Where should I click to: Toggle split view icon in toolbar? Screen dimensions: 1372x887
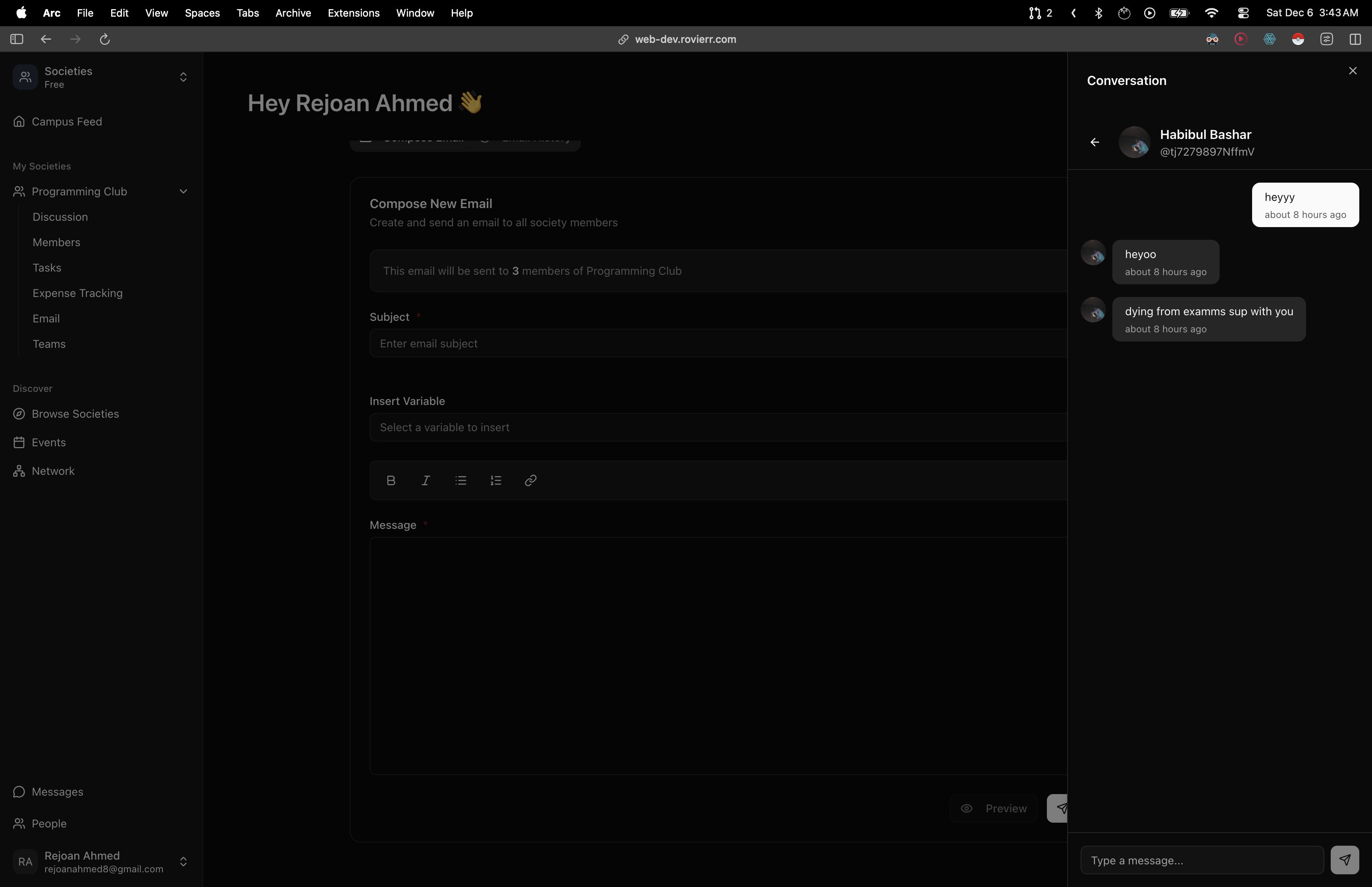pyautogui.click(x=1355, y=39)
